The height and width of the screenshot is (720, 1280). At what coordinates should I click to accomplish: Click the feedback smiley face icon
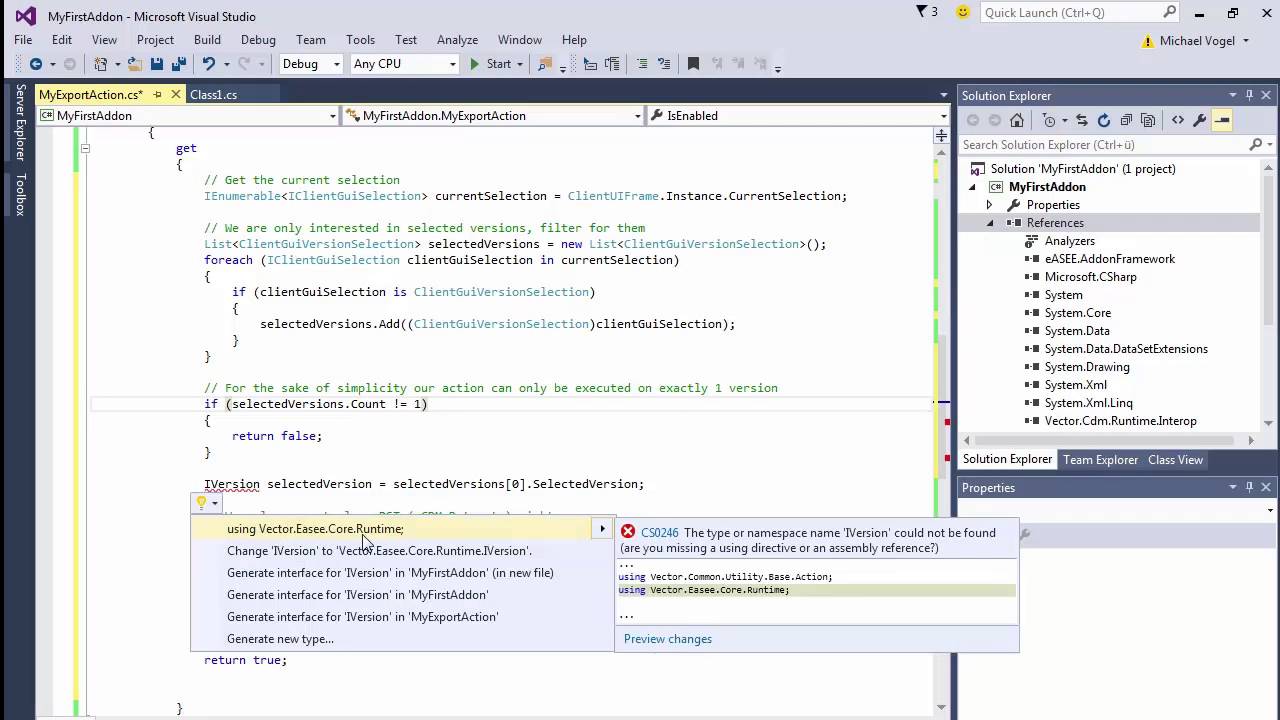tap(962, 12)
